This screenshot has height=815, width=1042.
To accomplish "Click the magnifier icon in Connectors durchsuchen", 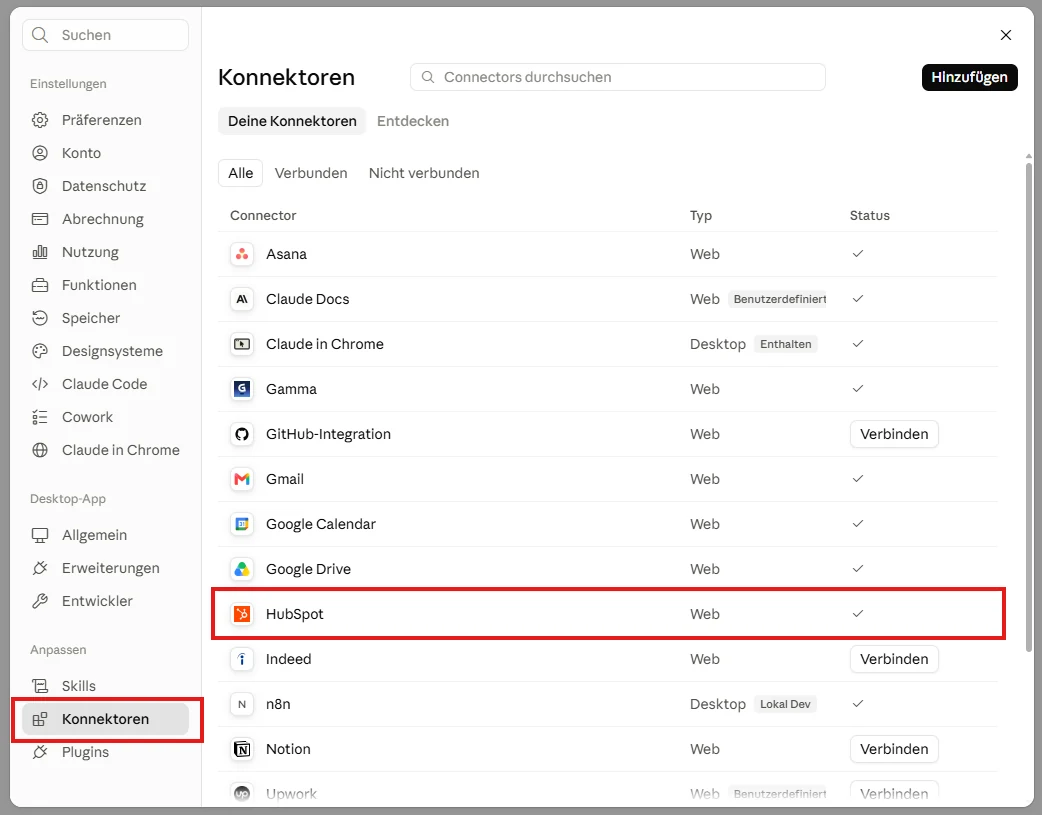I will pos(428,77).
